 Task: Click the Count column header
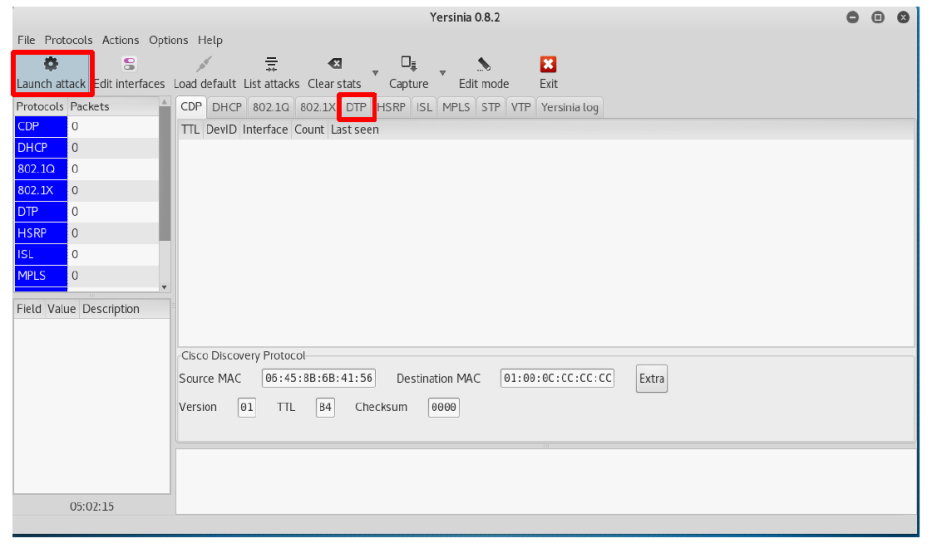point(309,130)
